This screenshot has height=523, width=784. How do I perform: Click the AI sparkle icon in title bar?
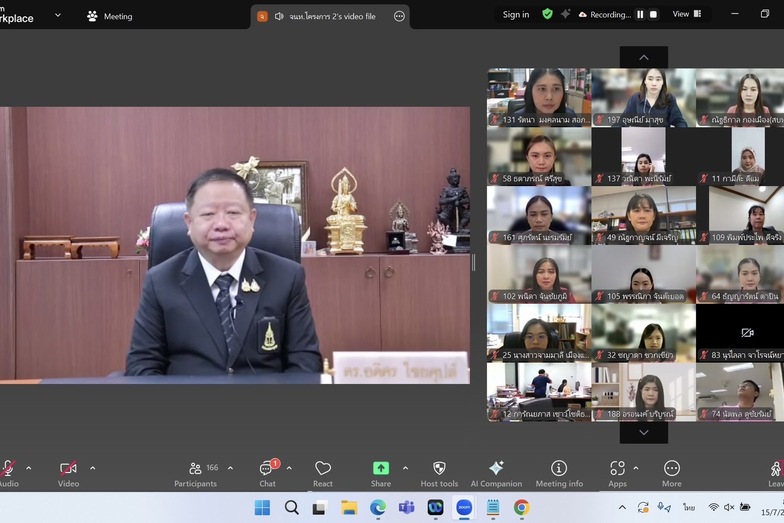(566, 14)
